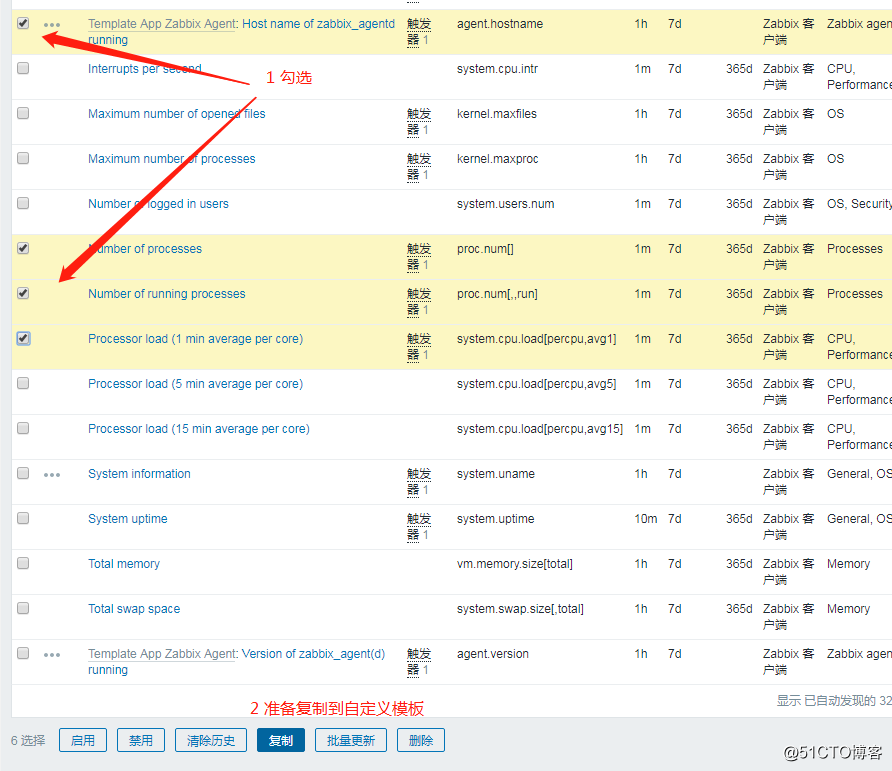
Task: Open the Maximum number of processes item
Action: 172,159
